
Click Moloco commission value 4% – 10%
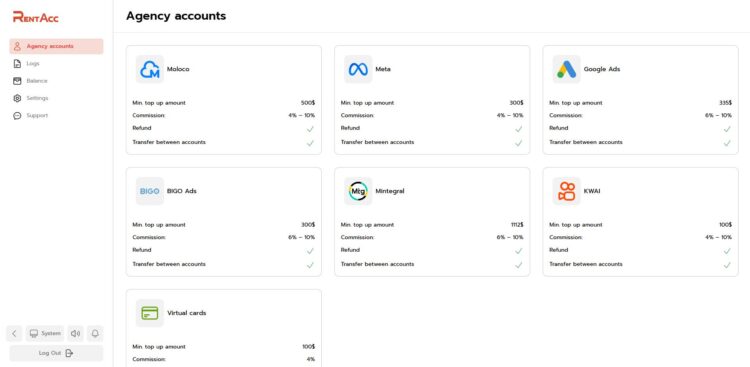point(301,115)
